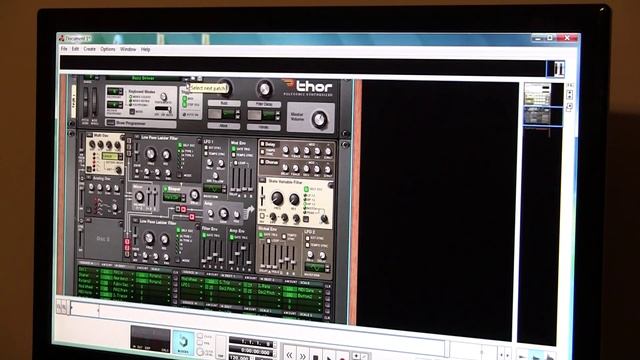640x360 pixels.
Task: Click the Thor polyphonic synthesizer logo
Action: coord(309,88)
